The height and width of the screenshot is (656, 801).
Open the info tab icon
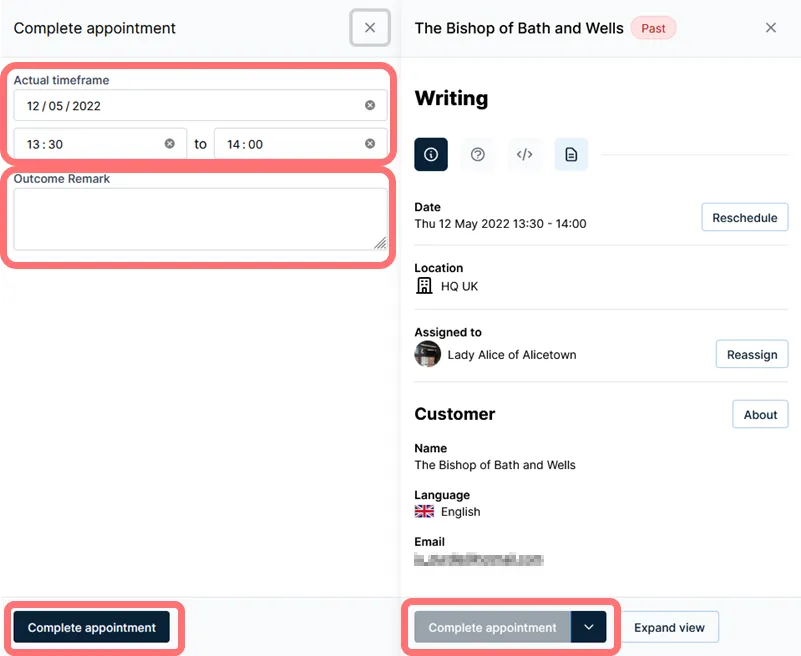[431, 154]
